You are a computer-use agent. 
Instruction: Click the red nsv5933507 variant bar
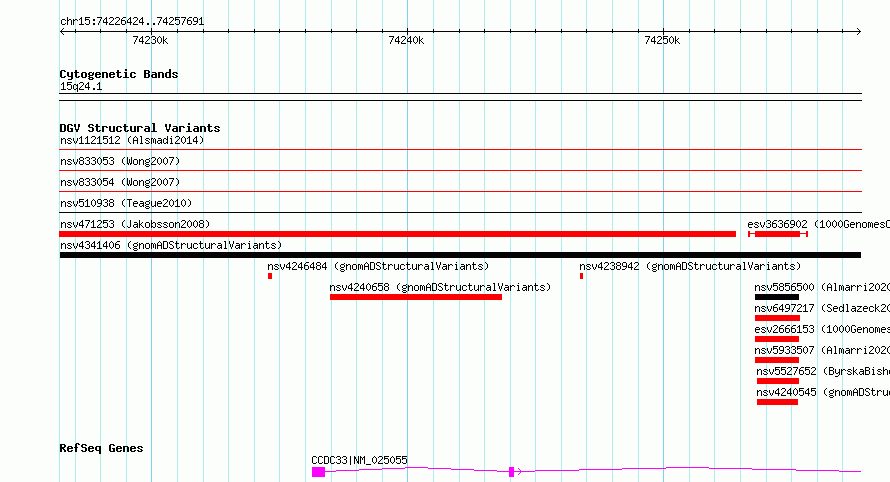(777, 360)
